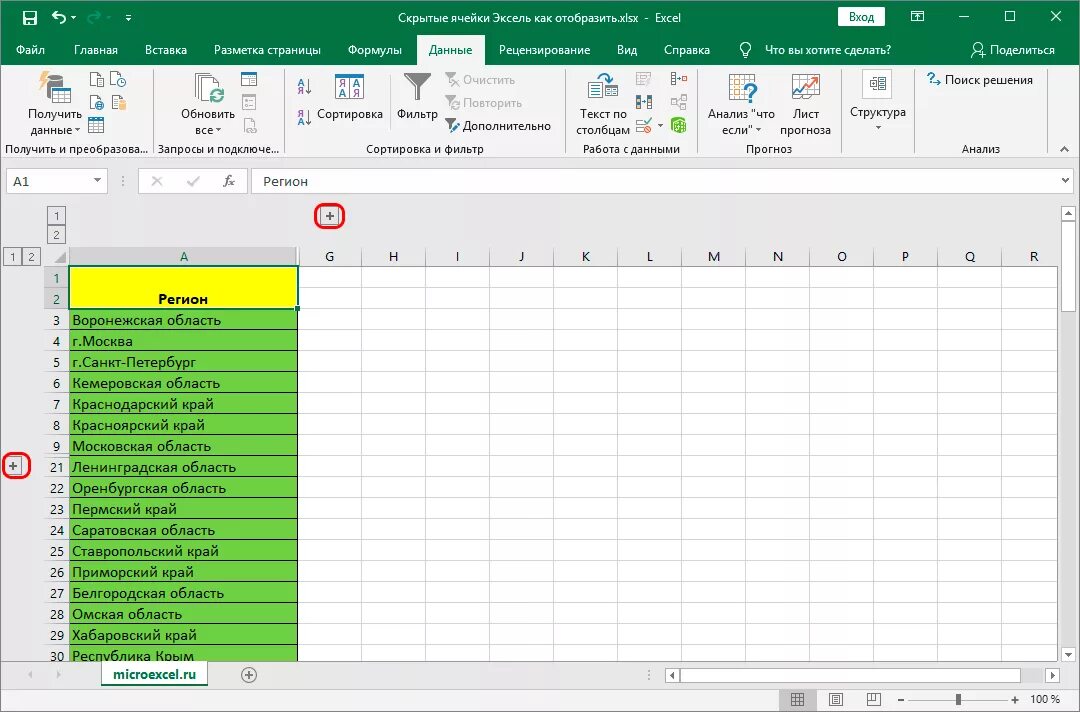Click the zoom slider handle

[958, 700]
